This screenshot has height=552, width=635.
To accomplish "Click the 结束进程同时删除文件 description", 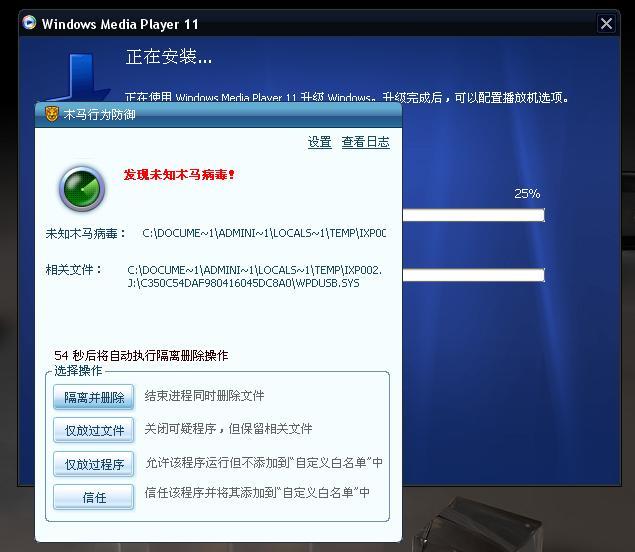I will tap(204, 396).
